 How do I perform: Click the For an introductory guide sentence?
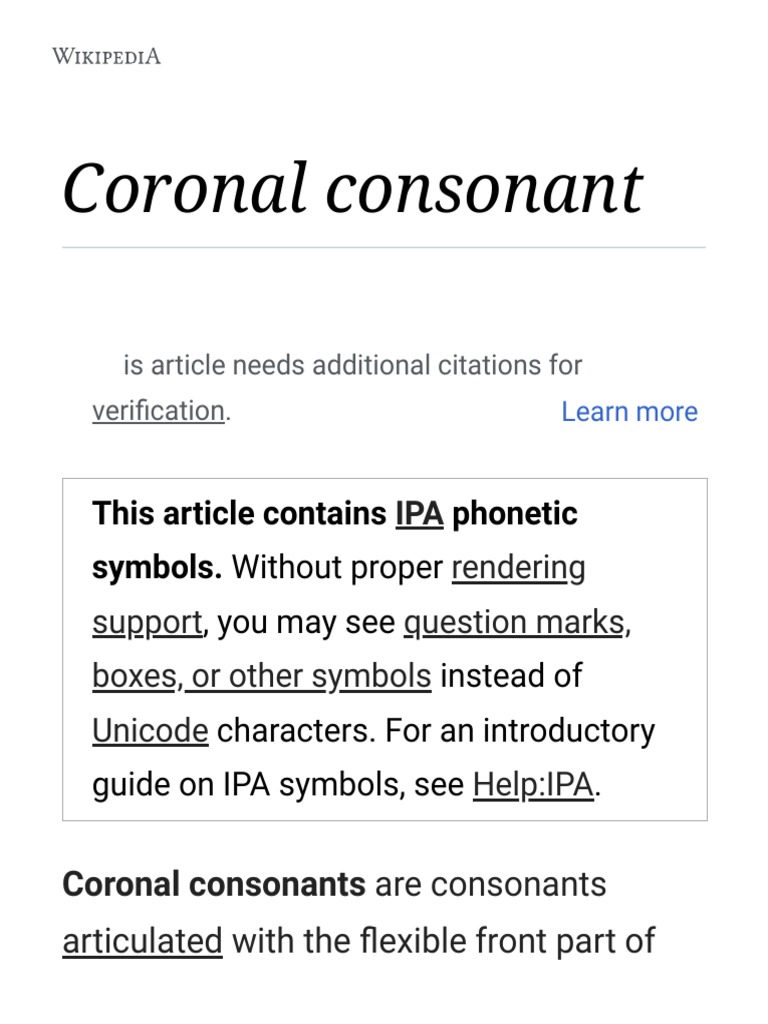click(520, 730)
